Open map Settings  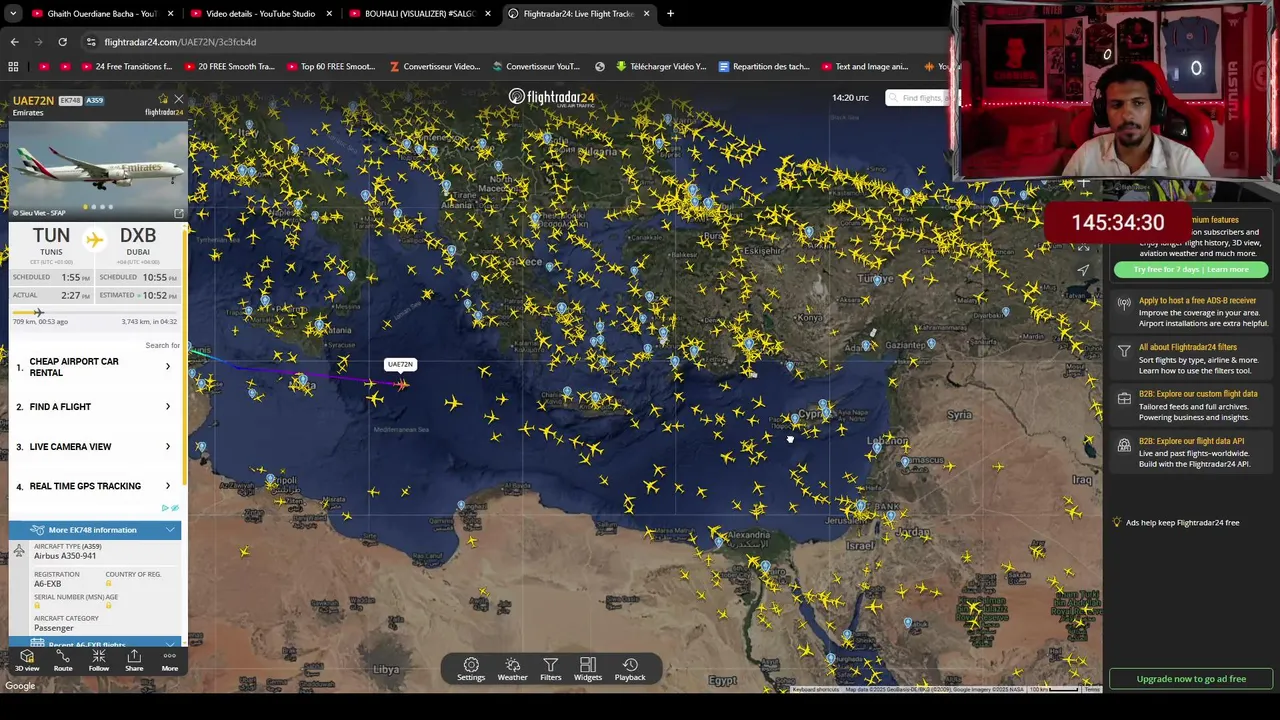pos(471,669)
